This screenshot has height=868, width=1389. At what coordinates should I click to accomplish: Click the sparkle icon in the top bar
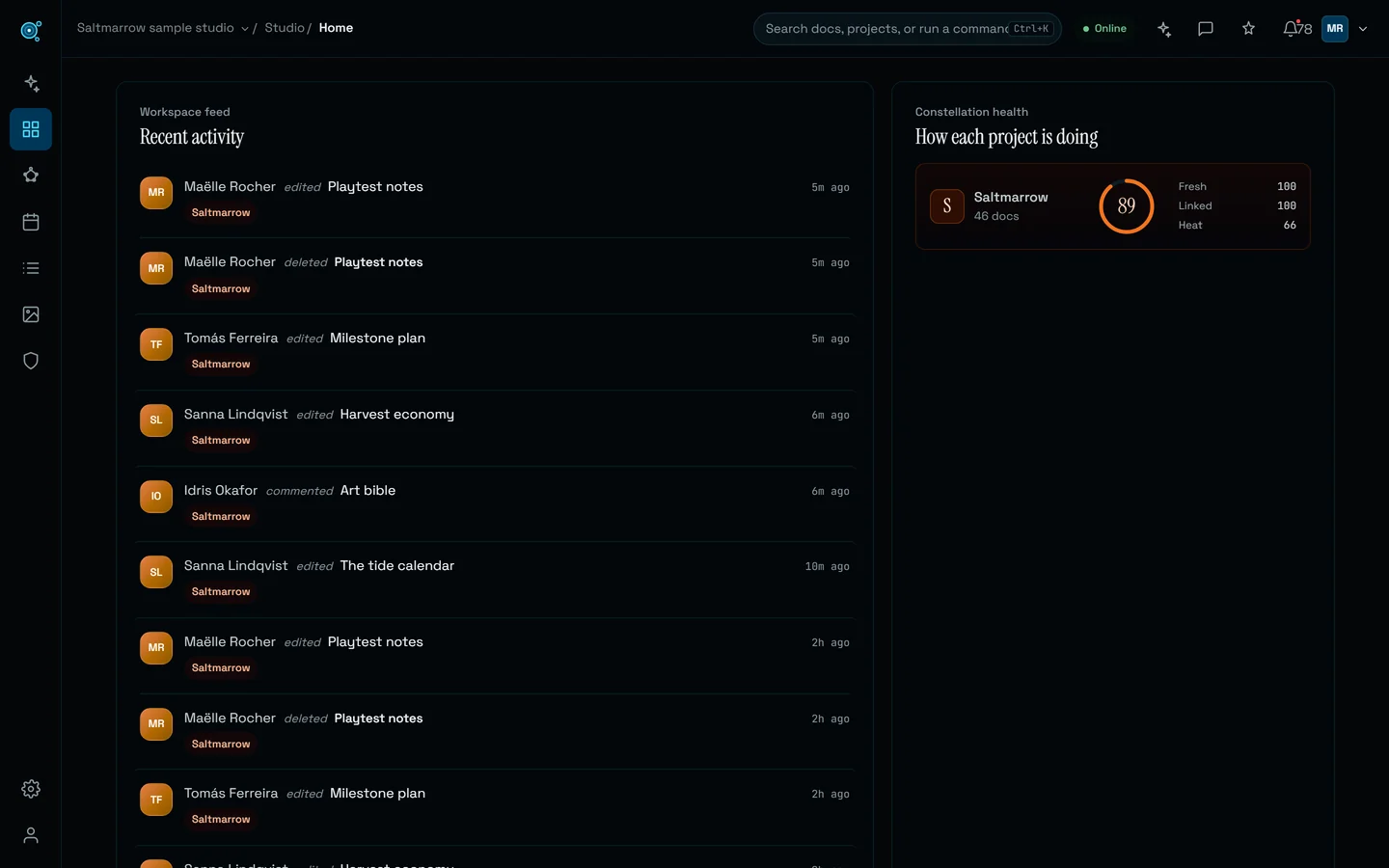pyautogui.click(x=1164, y=29)
